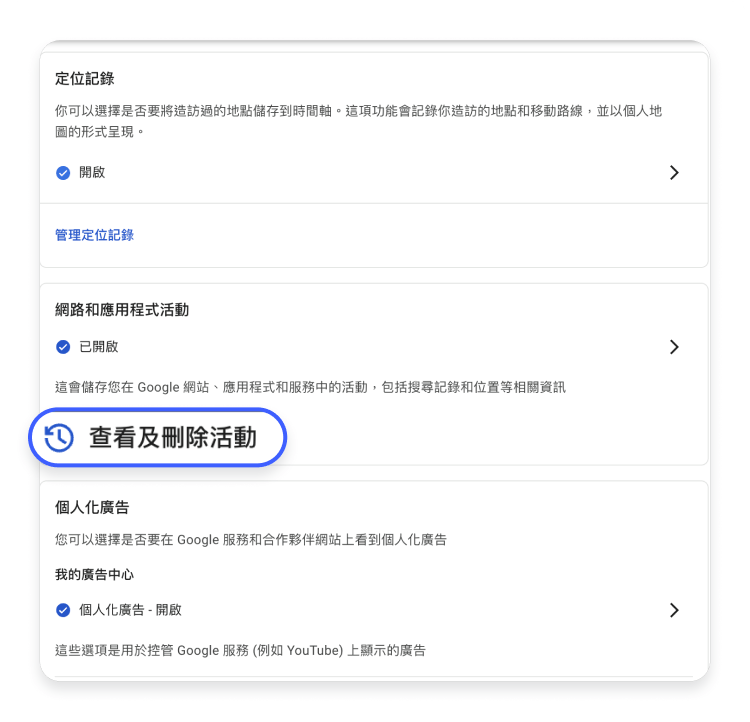Select the 我的廣告中心 subheading
Screen dimensions: 750x722
tap(94, 574)
